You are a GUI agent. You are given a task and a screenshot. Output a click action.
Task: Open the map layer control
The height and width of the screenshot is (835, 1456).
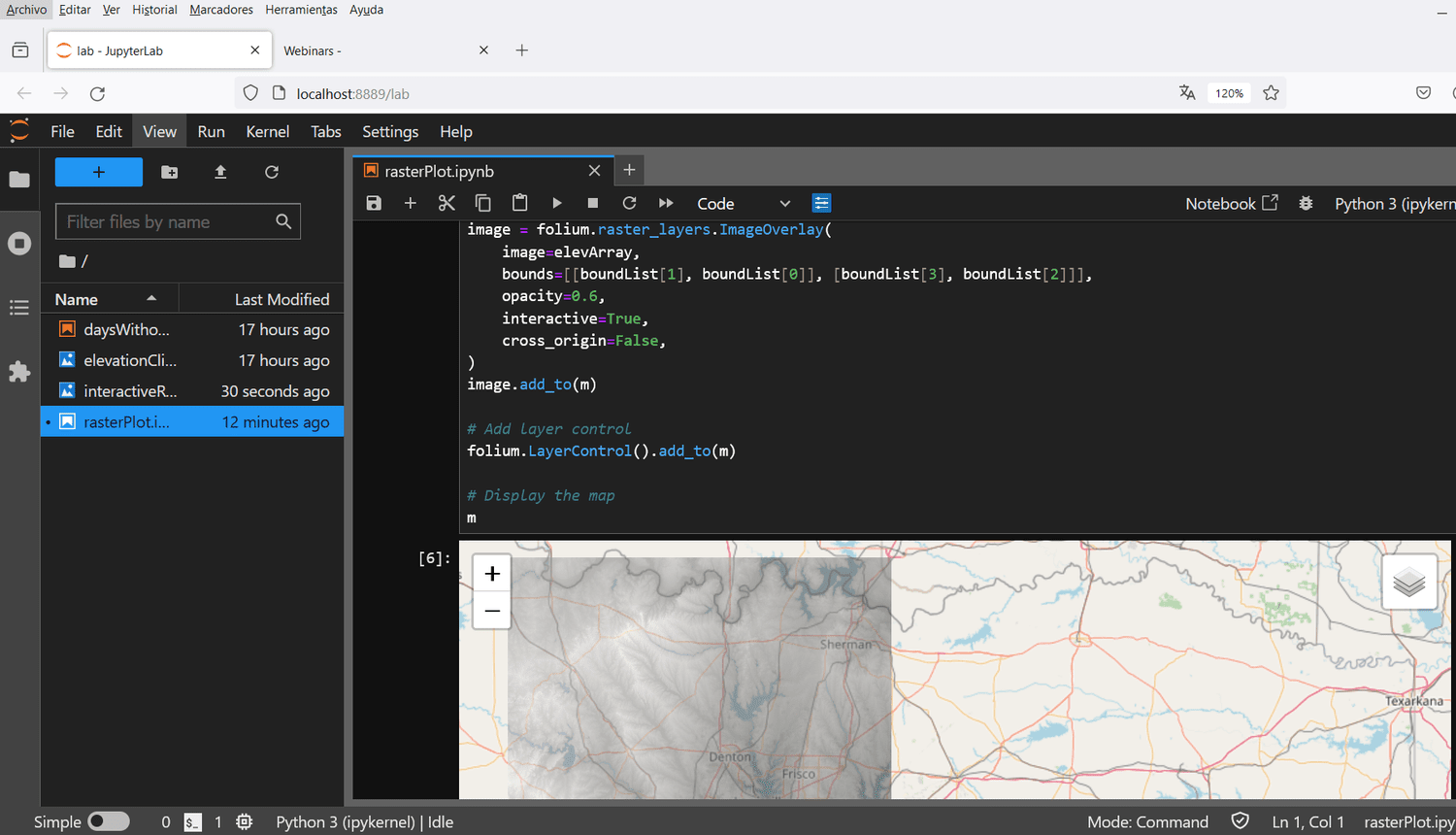coord(1409,580)
